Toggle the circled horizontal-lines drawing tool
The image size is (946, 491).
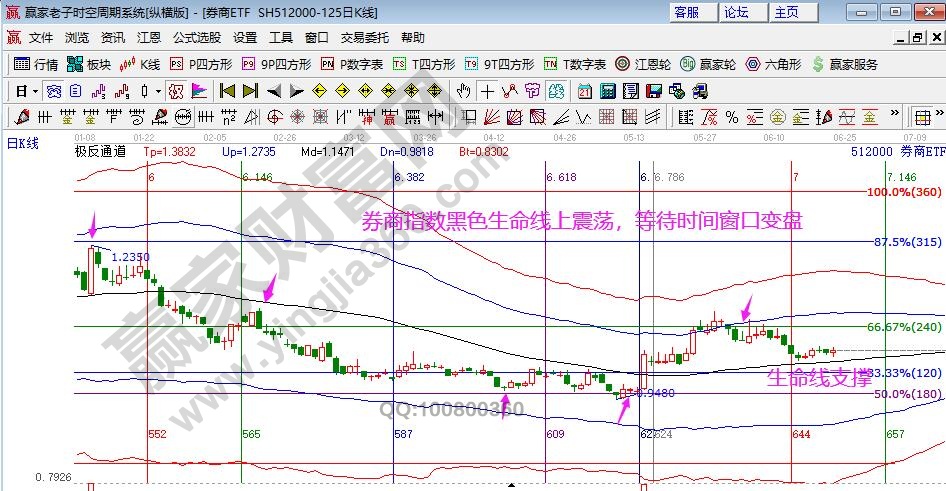coord(183,115)
